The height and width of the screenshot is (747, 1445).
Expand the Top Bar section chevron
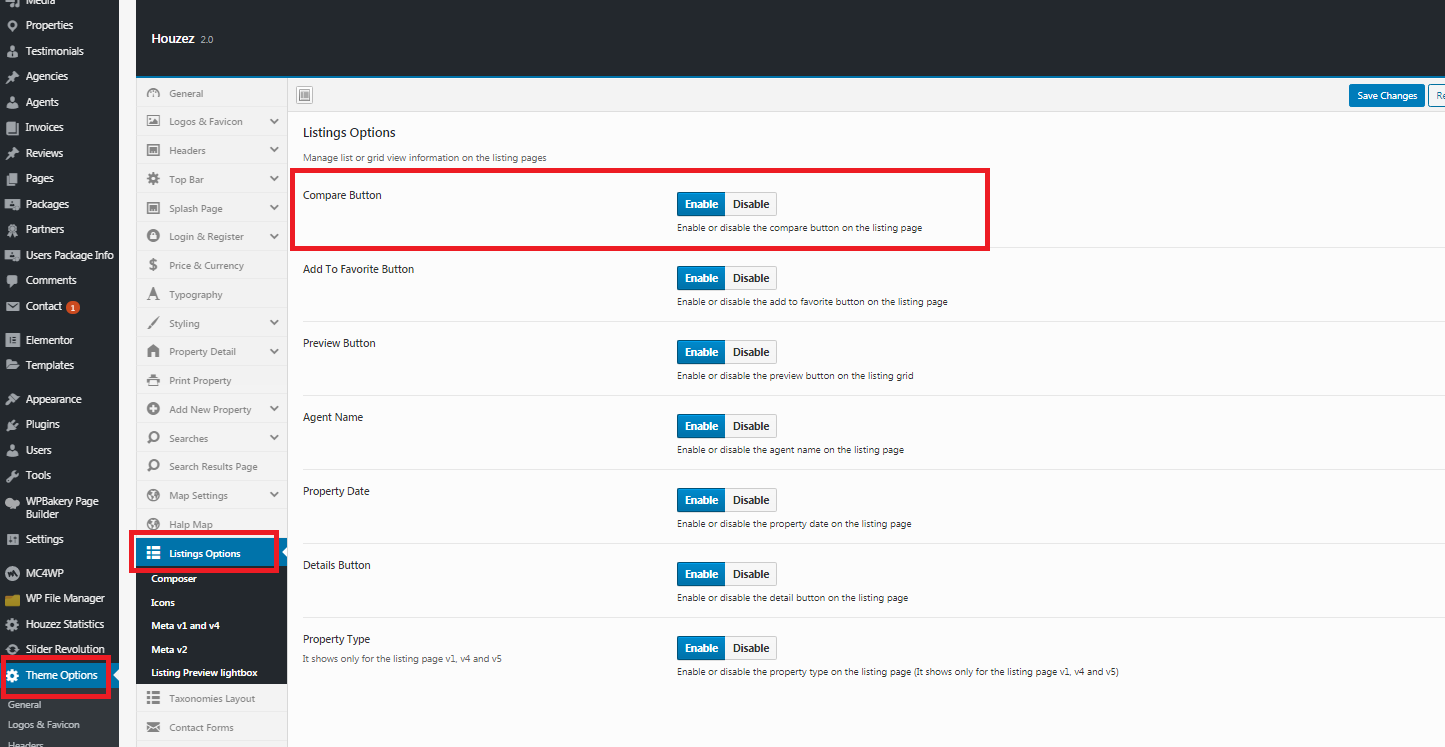pos(274,179)
